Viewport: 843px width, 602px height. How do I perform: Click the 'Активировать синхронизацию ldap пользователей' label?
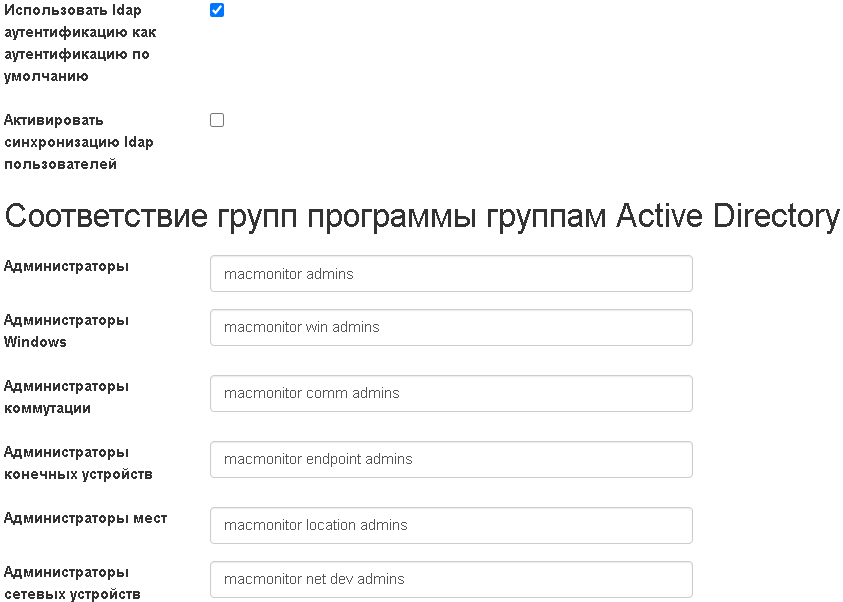pyautogui.click(x=78, y=142)
